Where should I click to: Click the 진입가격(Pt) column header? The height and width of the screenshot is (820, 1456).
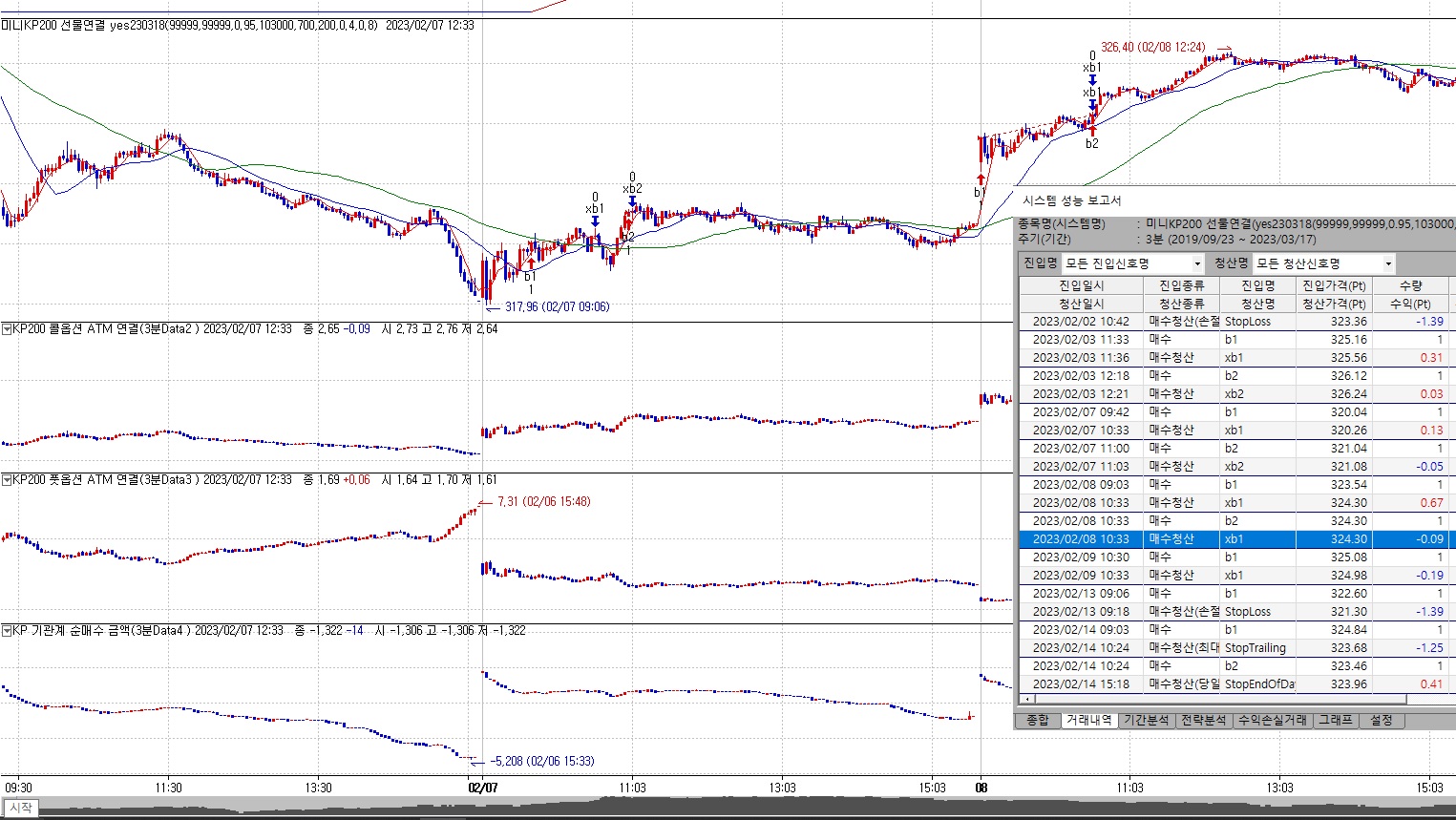coord(1334,285)
